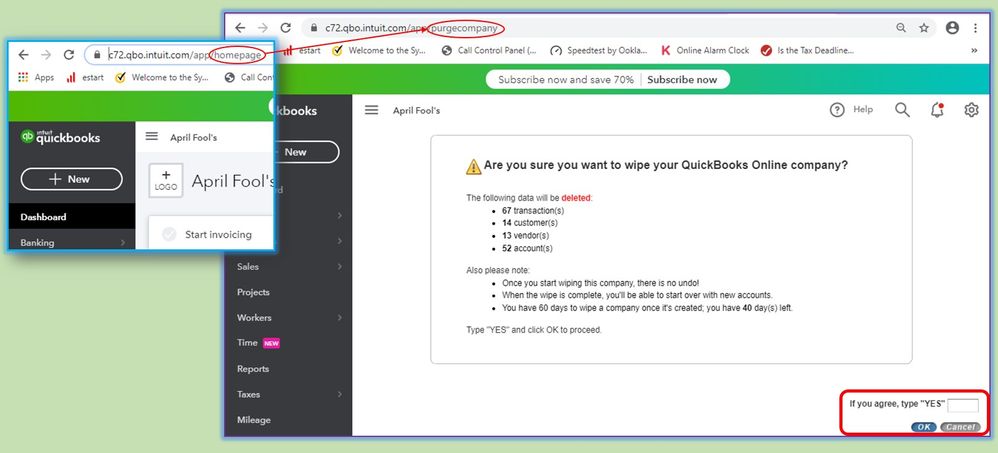Viewport: 998px width, 453px height.
Task: Click OK to confirm company wipe
Action: coord(924,427)
